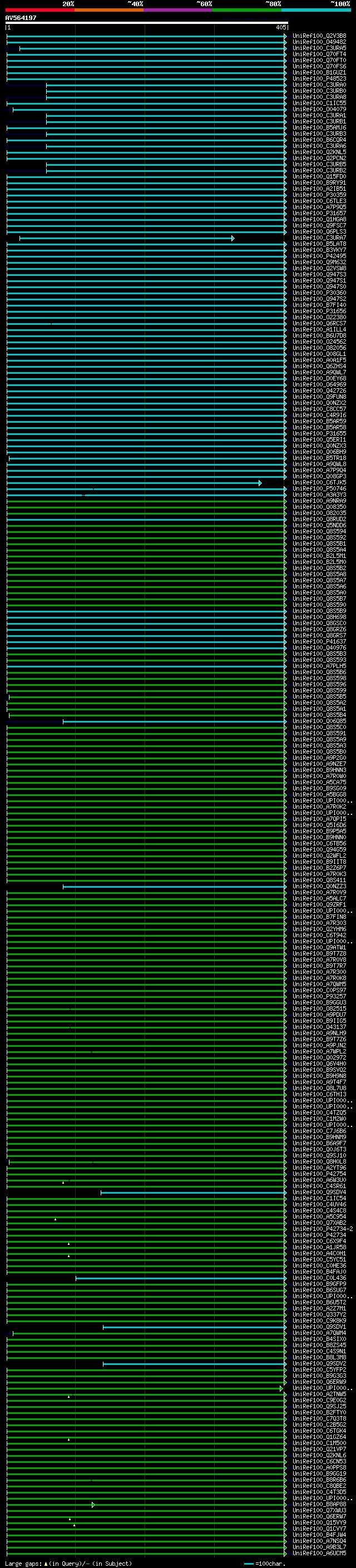Select hit label UniRef100_Q06Q85
The width and height of the screenshot is (356, 1568).
(319, 721)
